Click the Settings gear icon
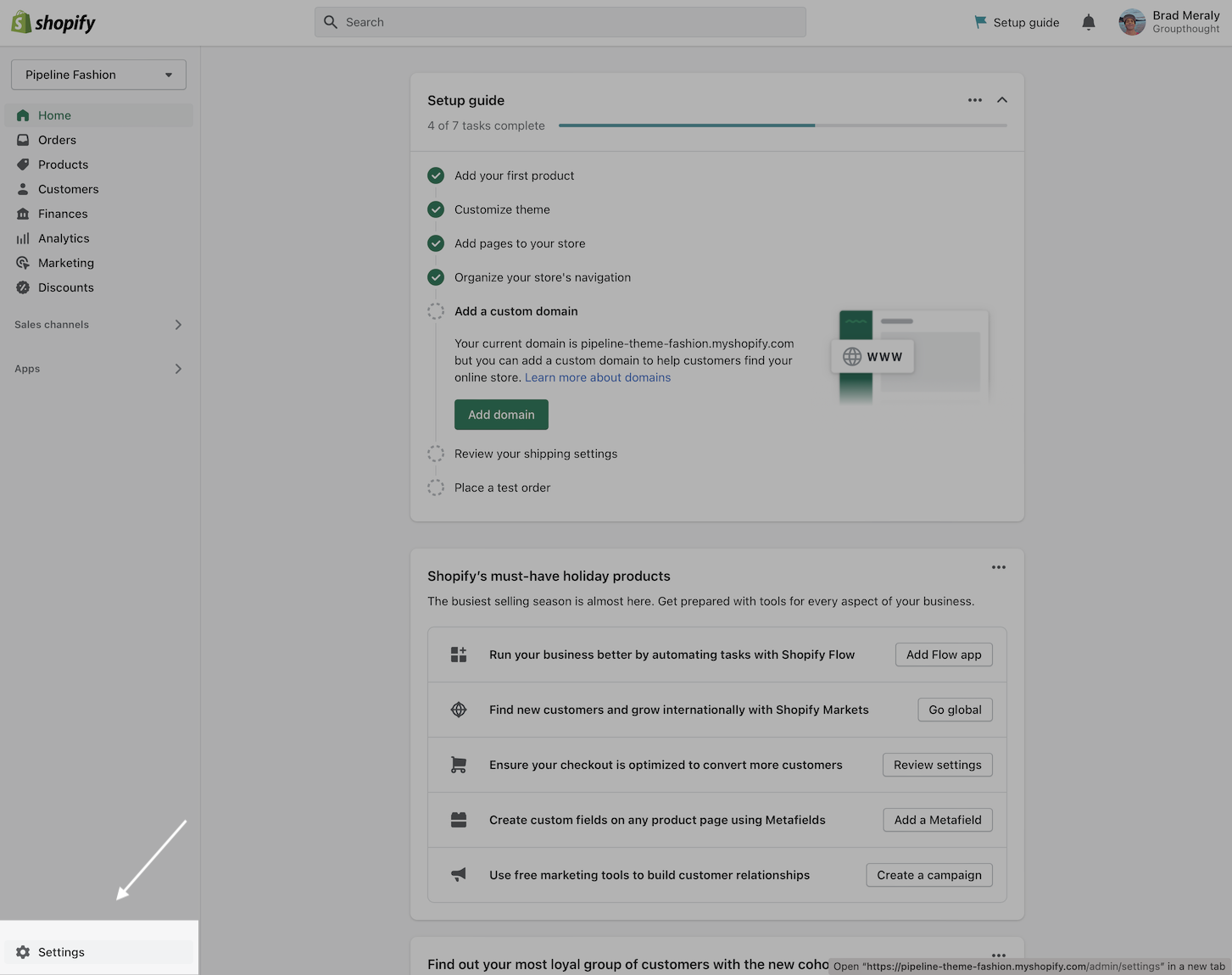This screenshot has height=975, width=1232. pos(23,952)
